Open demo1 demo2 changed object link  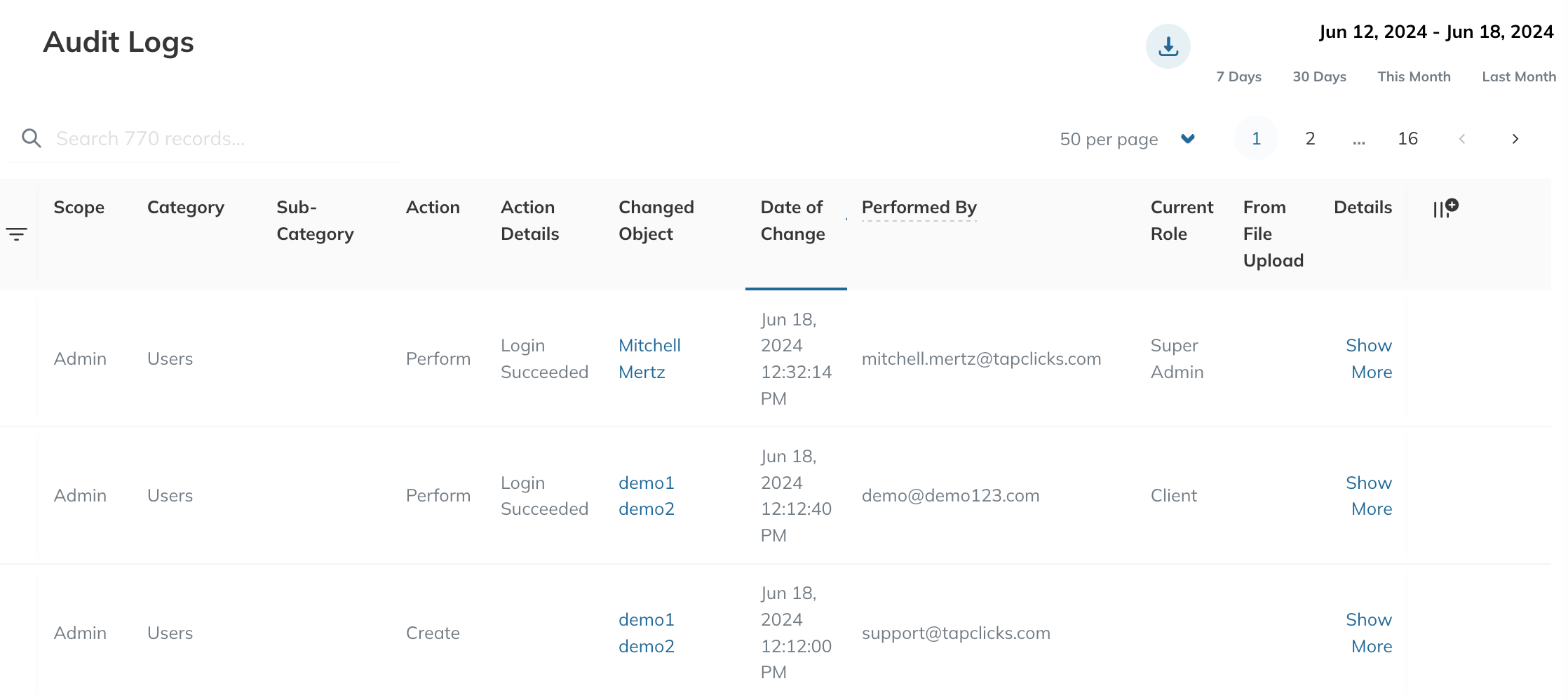tap(646, 495)
